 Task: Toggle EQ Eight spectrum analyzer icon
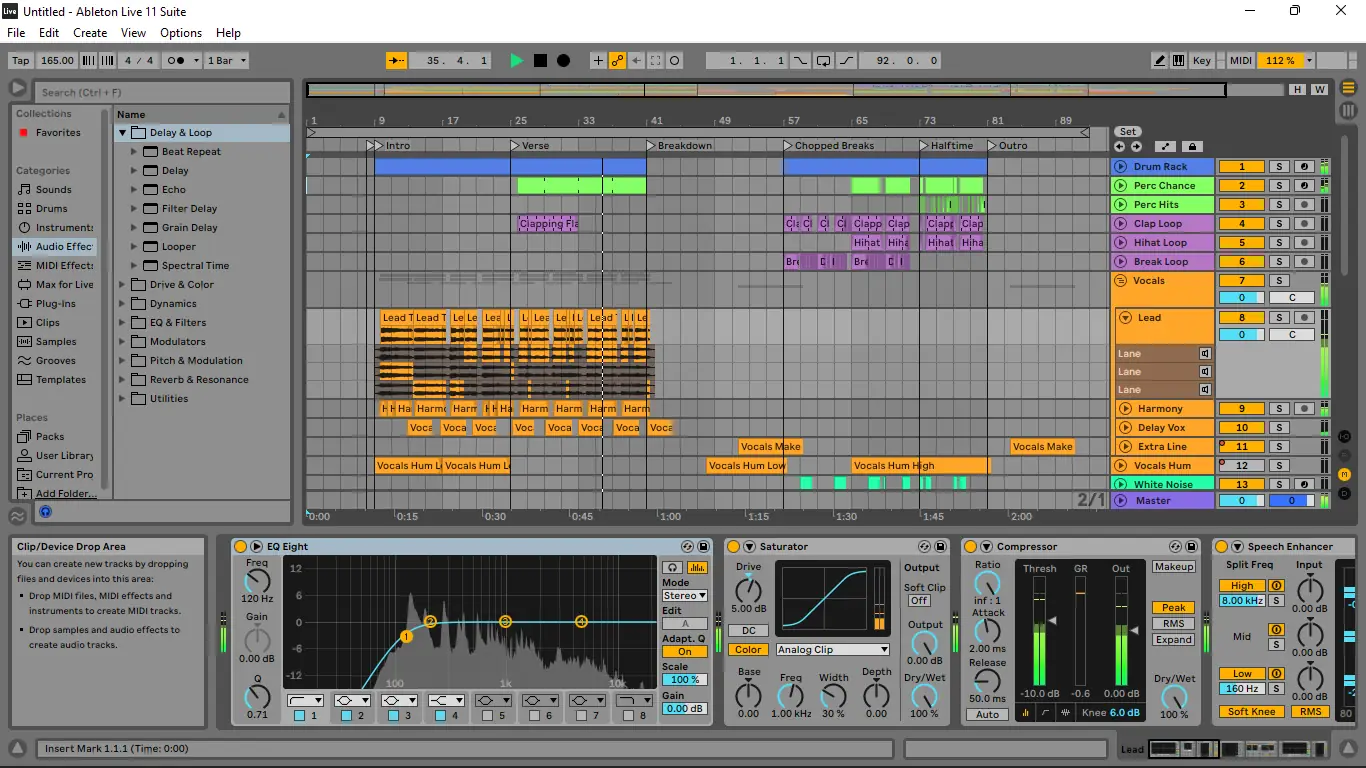click(697, 567)
